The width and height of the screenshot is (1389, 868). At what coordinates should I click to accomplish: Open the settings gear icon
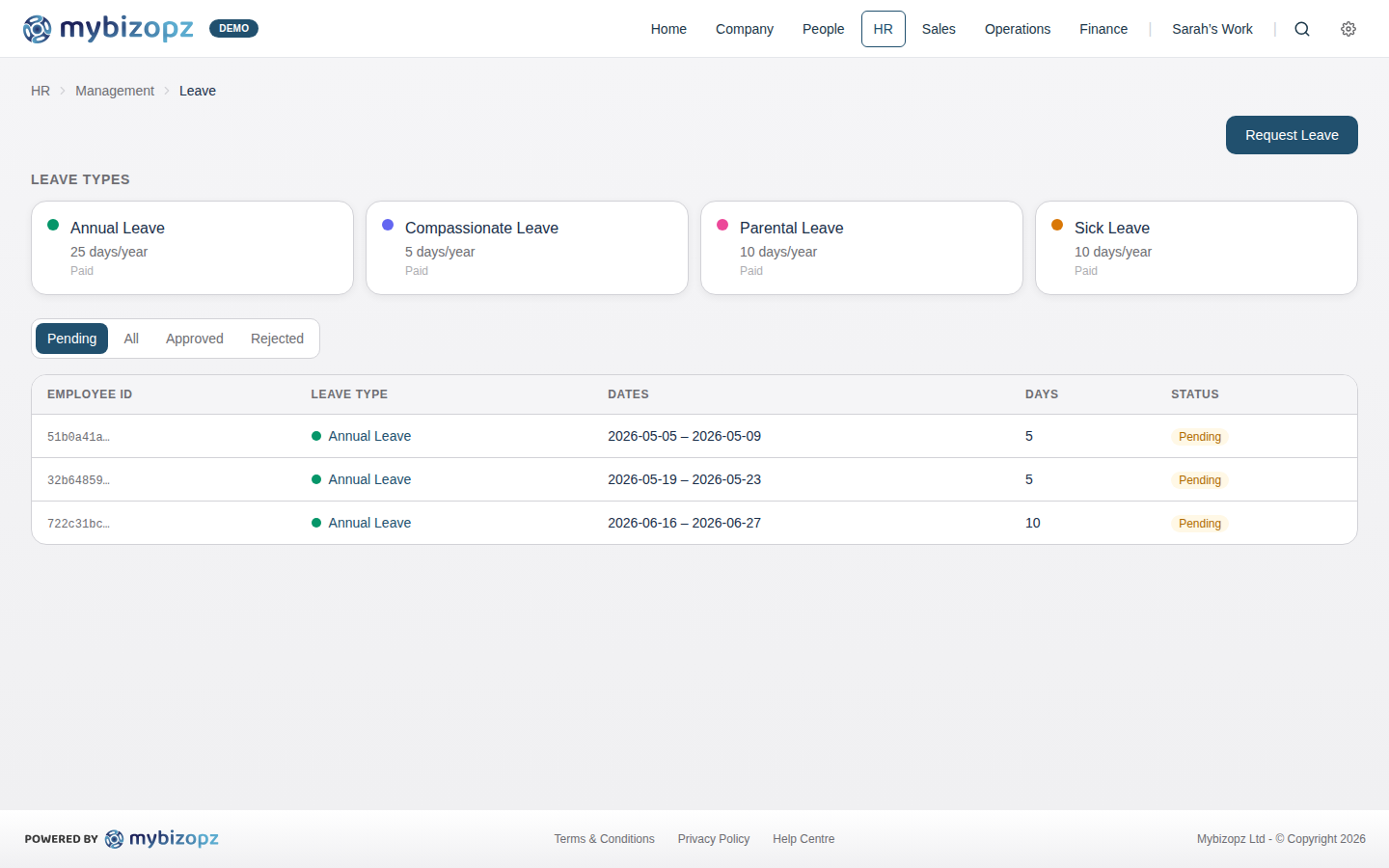tap(1348, 29)
